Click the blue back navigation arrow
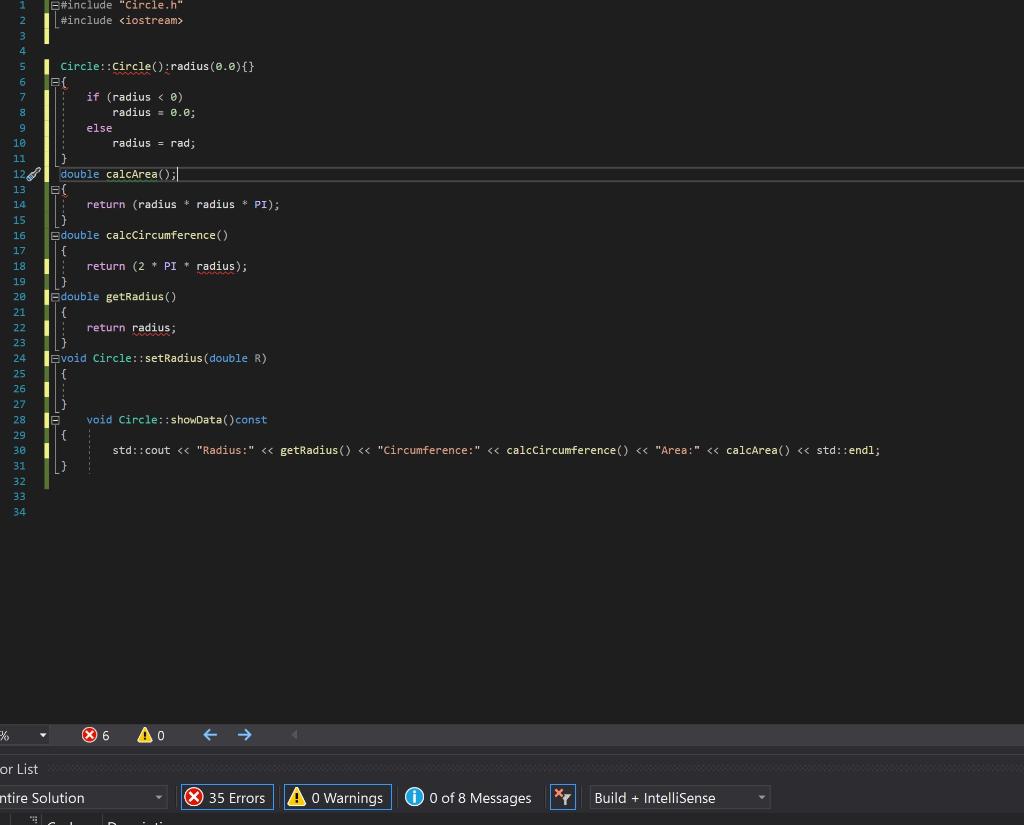Screen dimensions: 1024x825 click(209, 735)
